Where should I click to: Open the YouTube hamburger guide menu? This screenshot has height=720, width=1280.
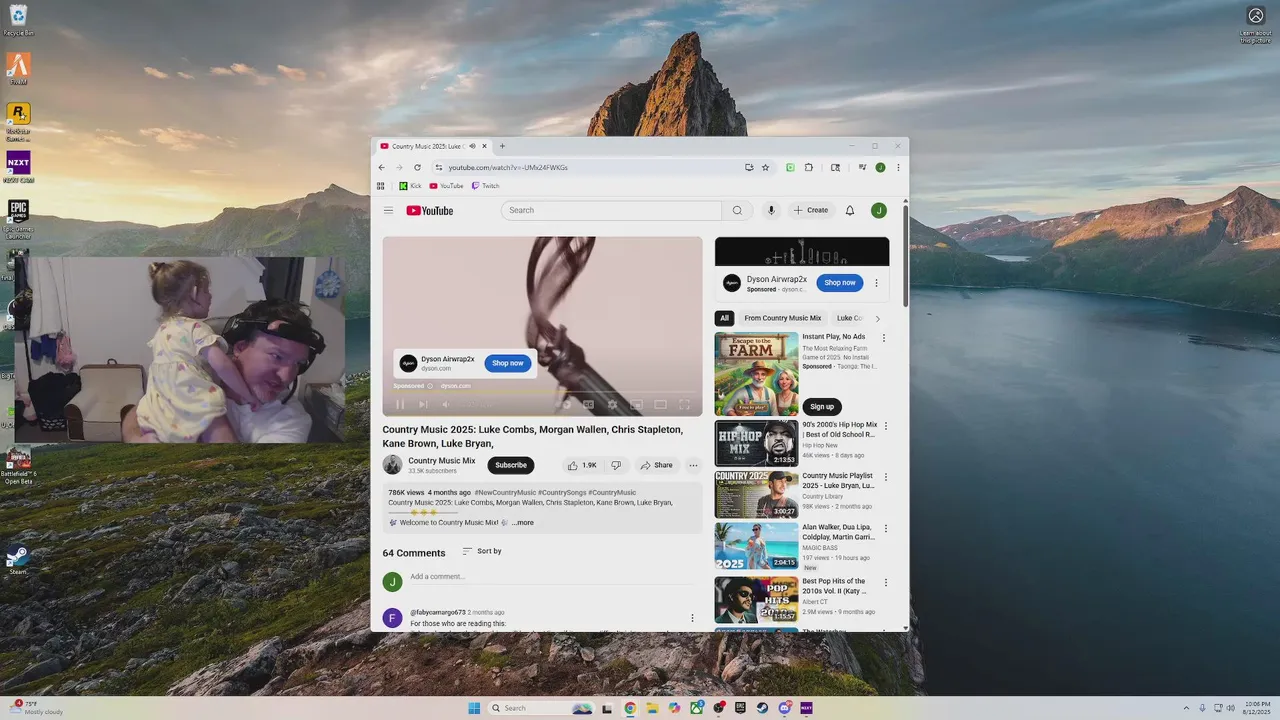[388, 210]
